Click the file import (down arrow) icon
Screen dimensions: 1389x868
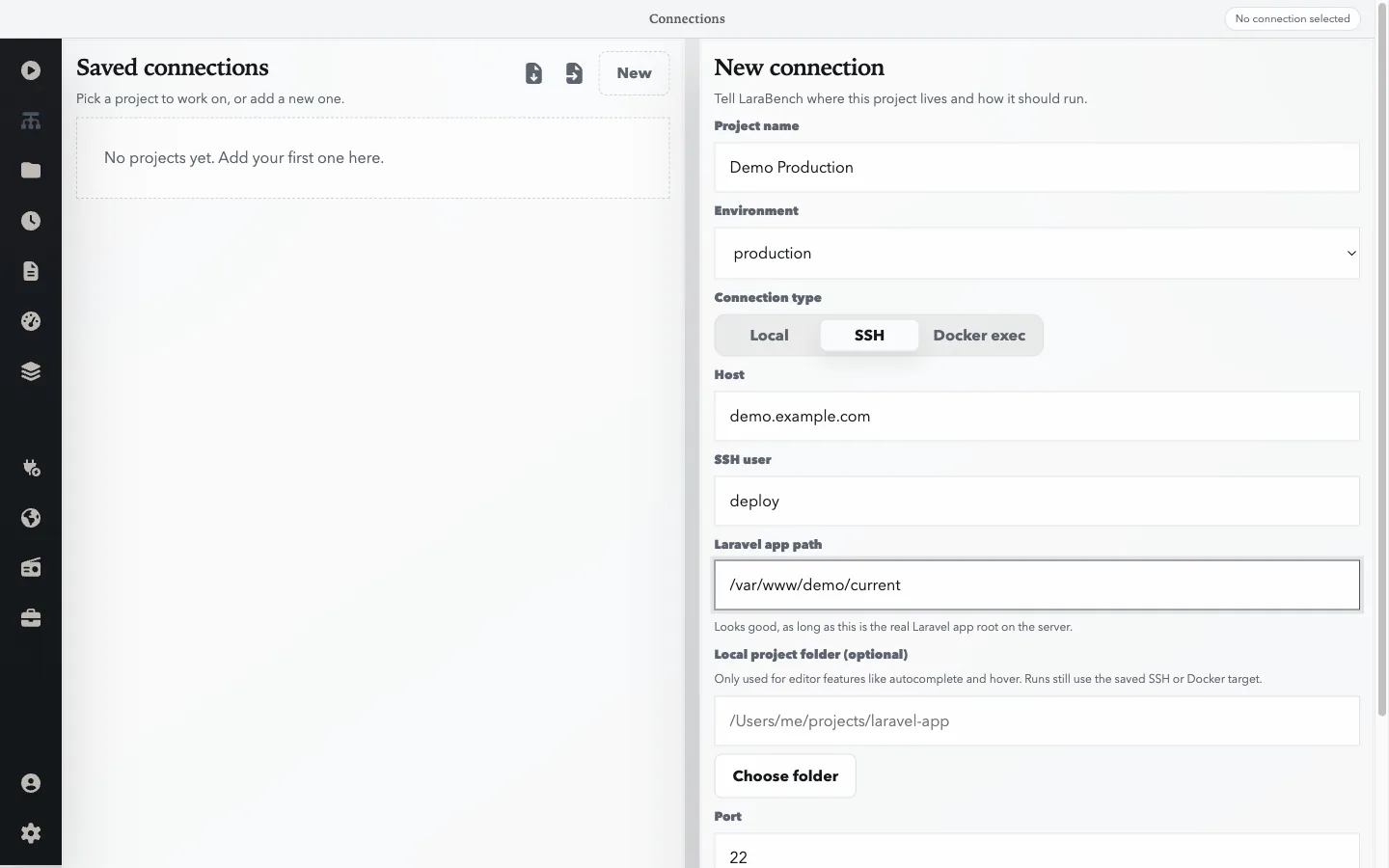533,73
